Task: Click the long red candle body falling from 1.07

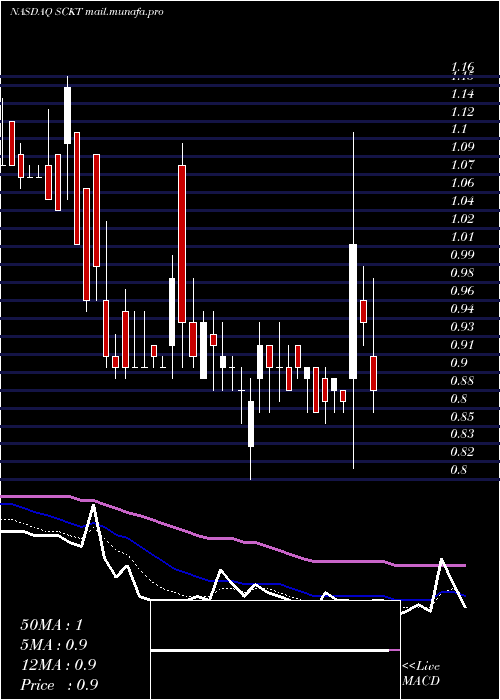Action: click(x=182, y=244)
